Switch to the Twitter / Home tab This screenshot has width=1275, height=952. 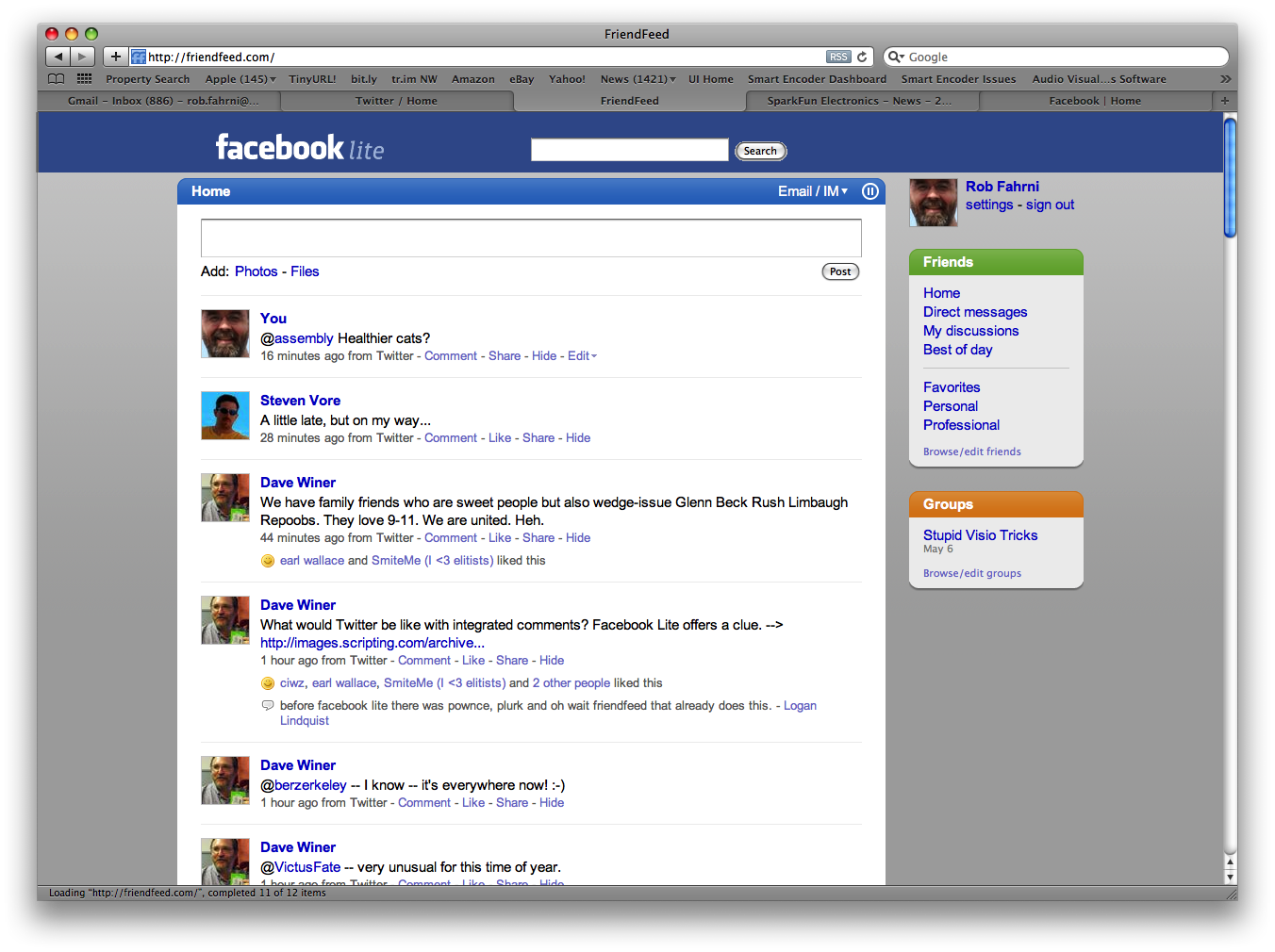pos(396,101)
